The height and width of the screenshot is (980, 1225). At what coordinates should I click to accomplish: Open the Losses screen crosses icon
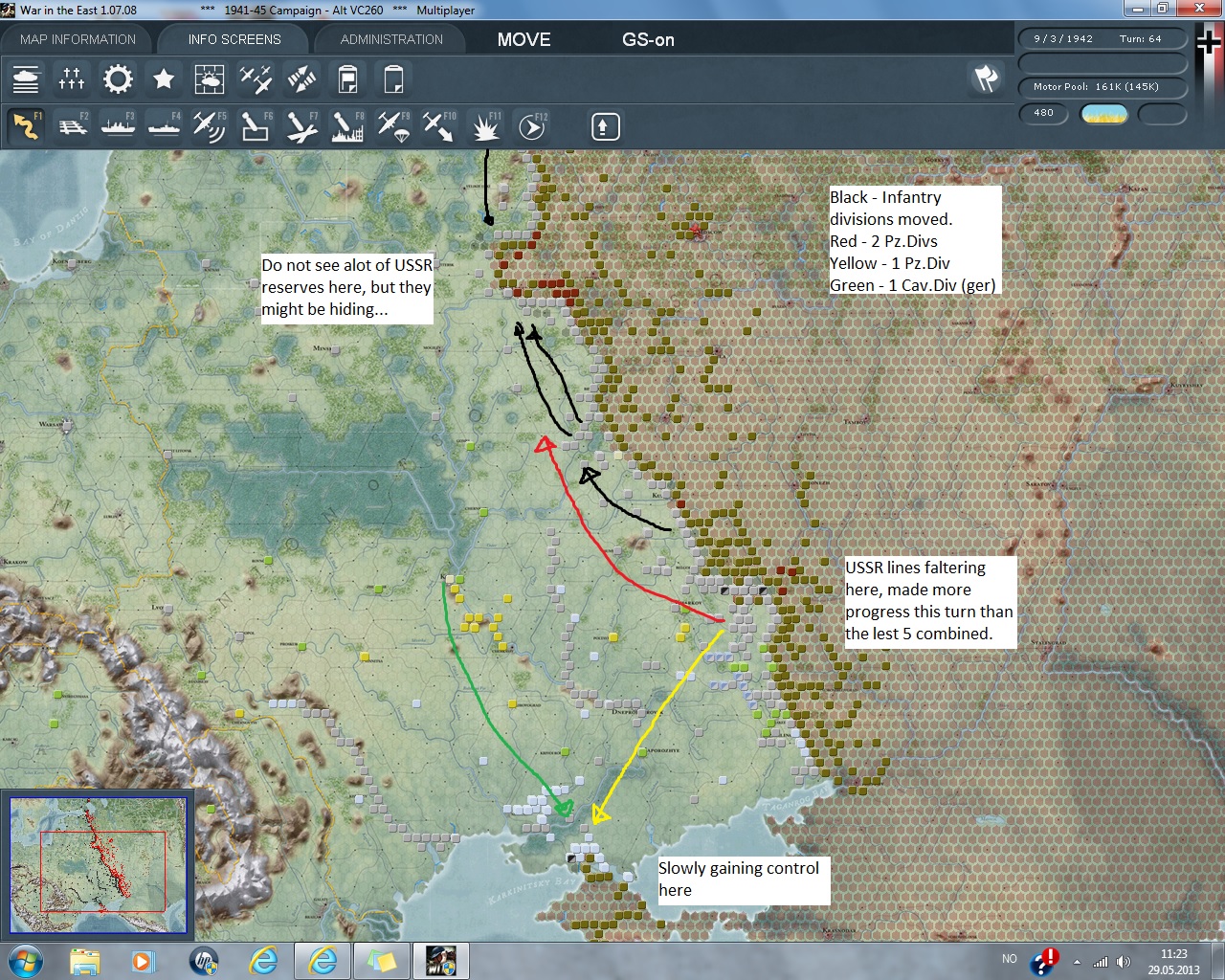[72, 78]
